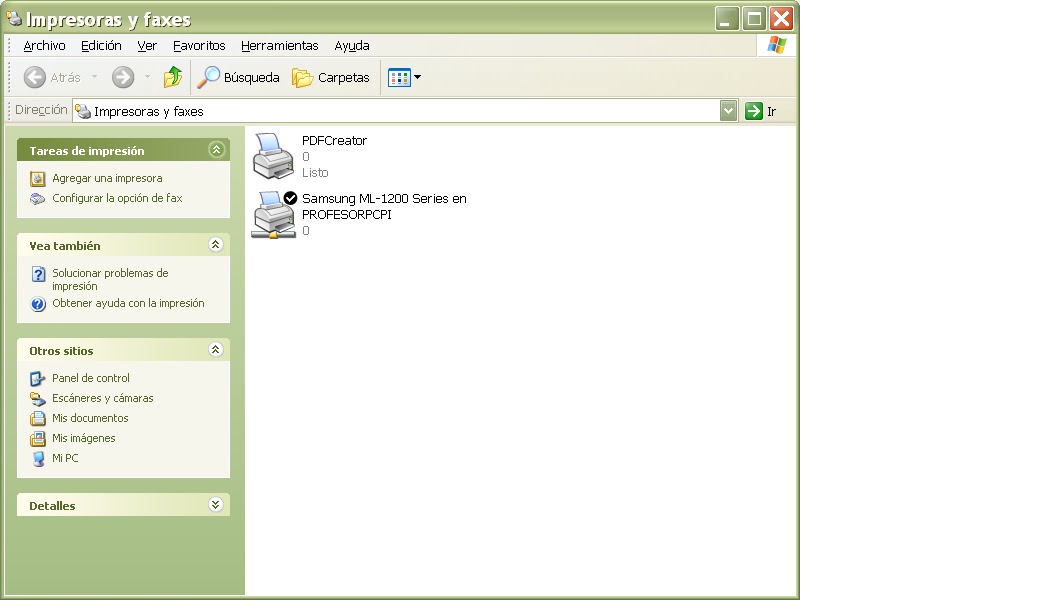Click the PDFCreator printer name
This screenshot has width=1044, height=613.
(334, 140)
